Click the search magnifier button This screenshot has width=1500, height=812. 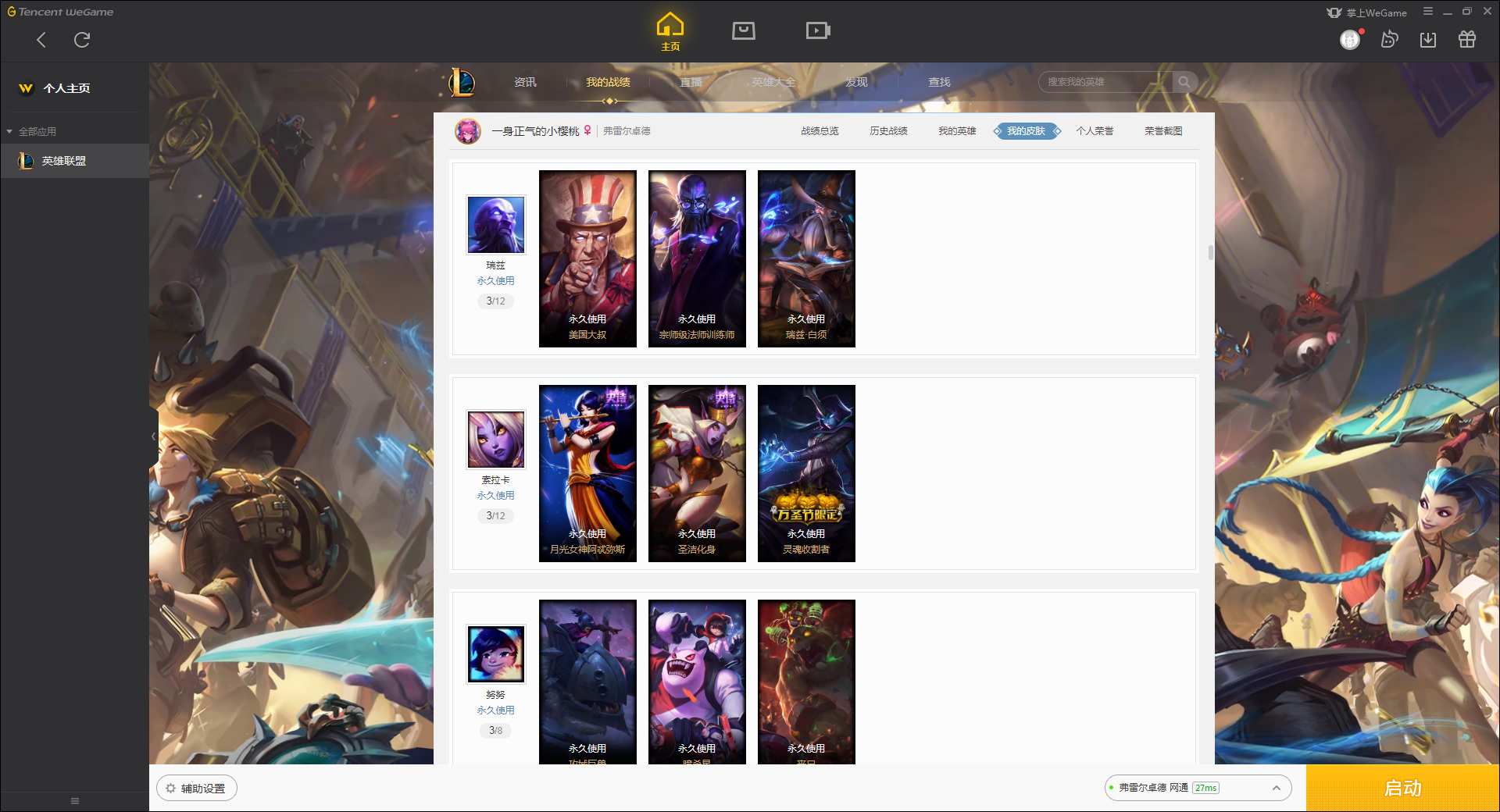[x=1184, y=82]
